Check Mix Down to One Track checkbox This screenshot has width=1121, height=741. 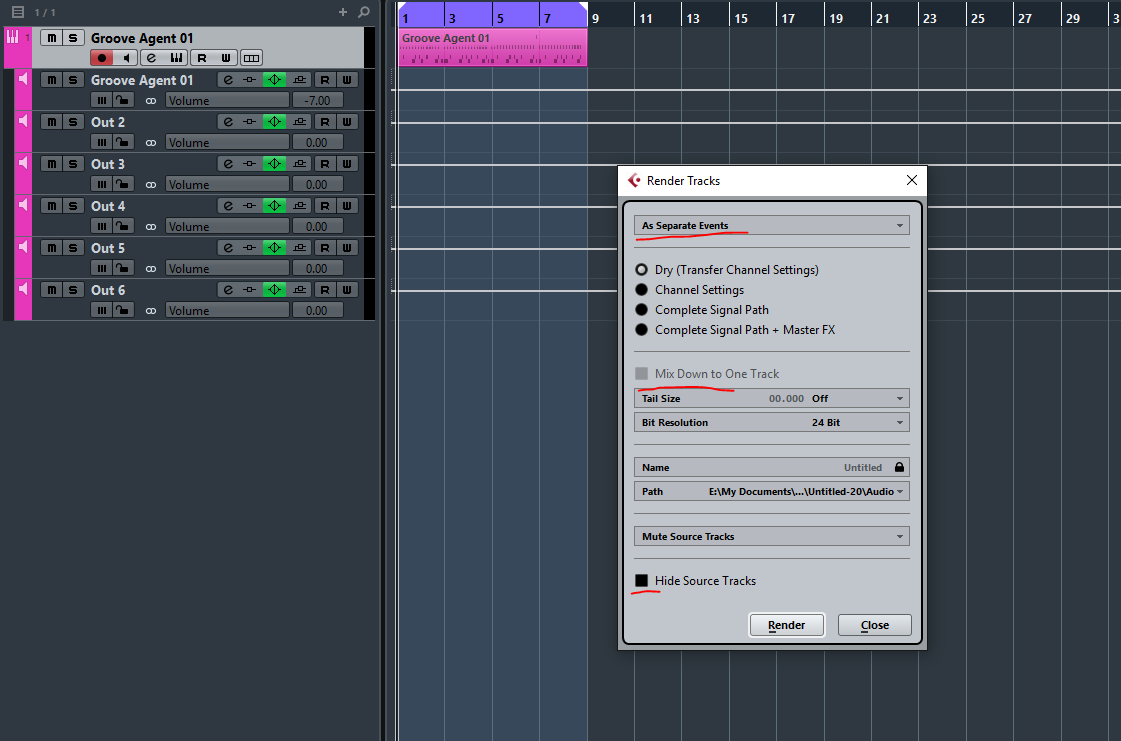(x=641, y=373)
